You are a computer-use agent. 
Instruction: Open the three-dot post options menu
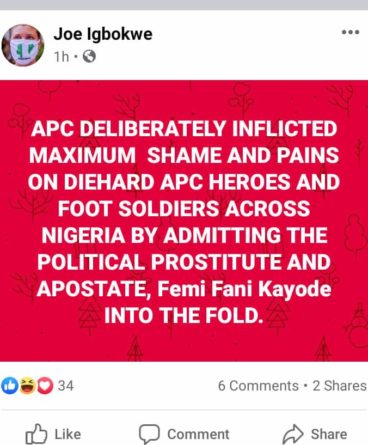pos(350,32)
